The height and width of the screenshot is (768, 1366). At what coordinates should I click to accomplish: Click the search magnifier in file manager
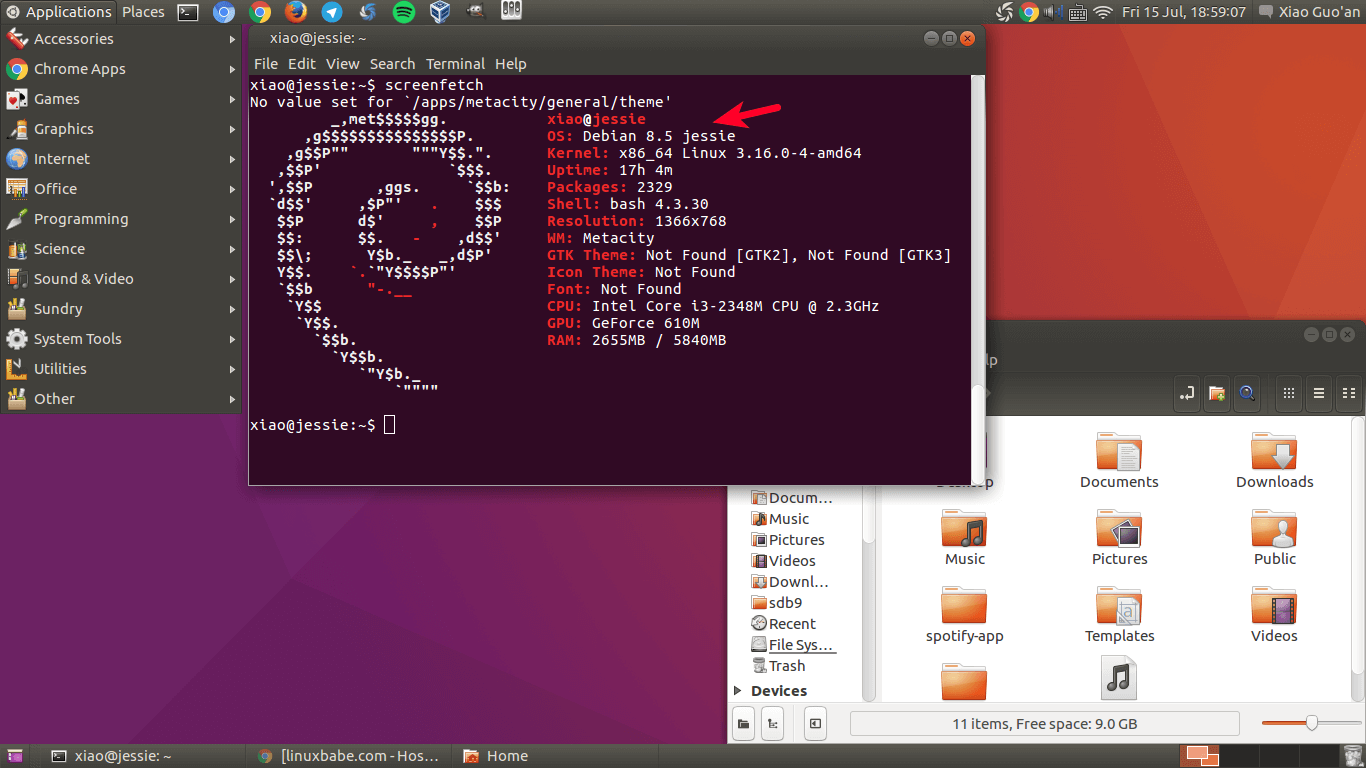[x=1247, y=393]
